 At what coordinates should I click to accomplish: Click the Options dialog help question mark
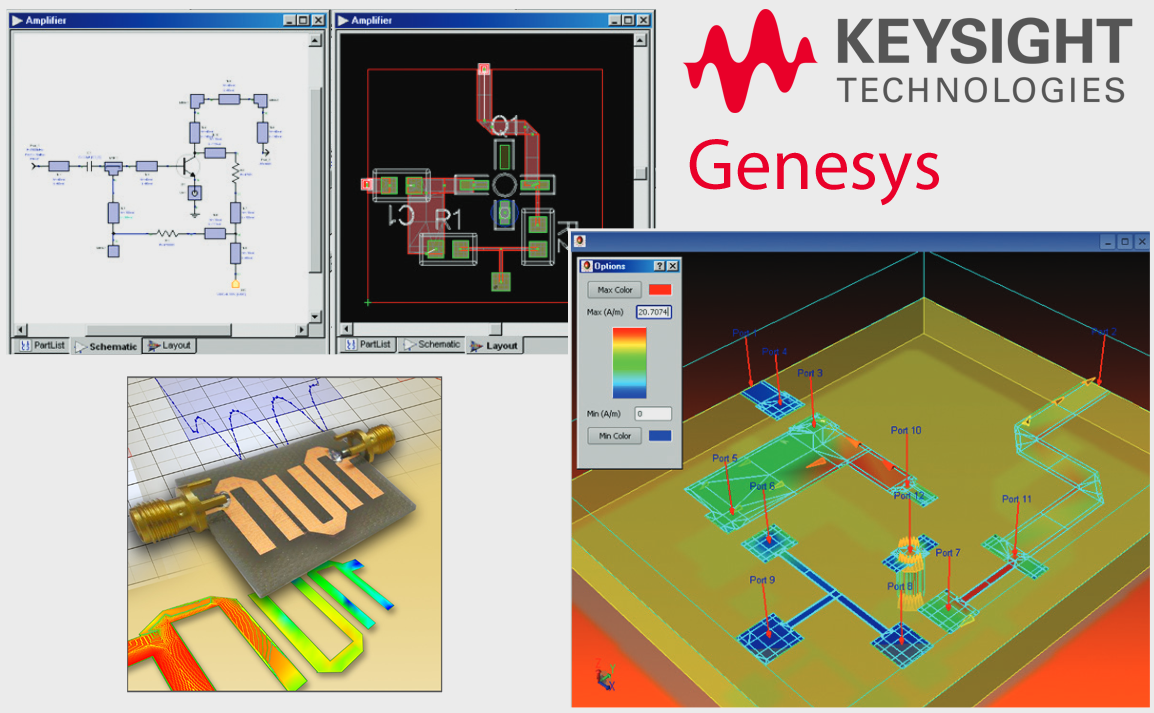[x=659, y=266]
